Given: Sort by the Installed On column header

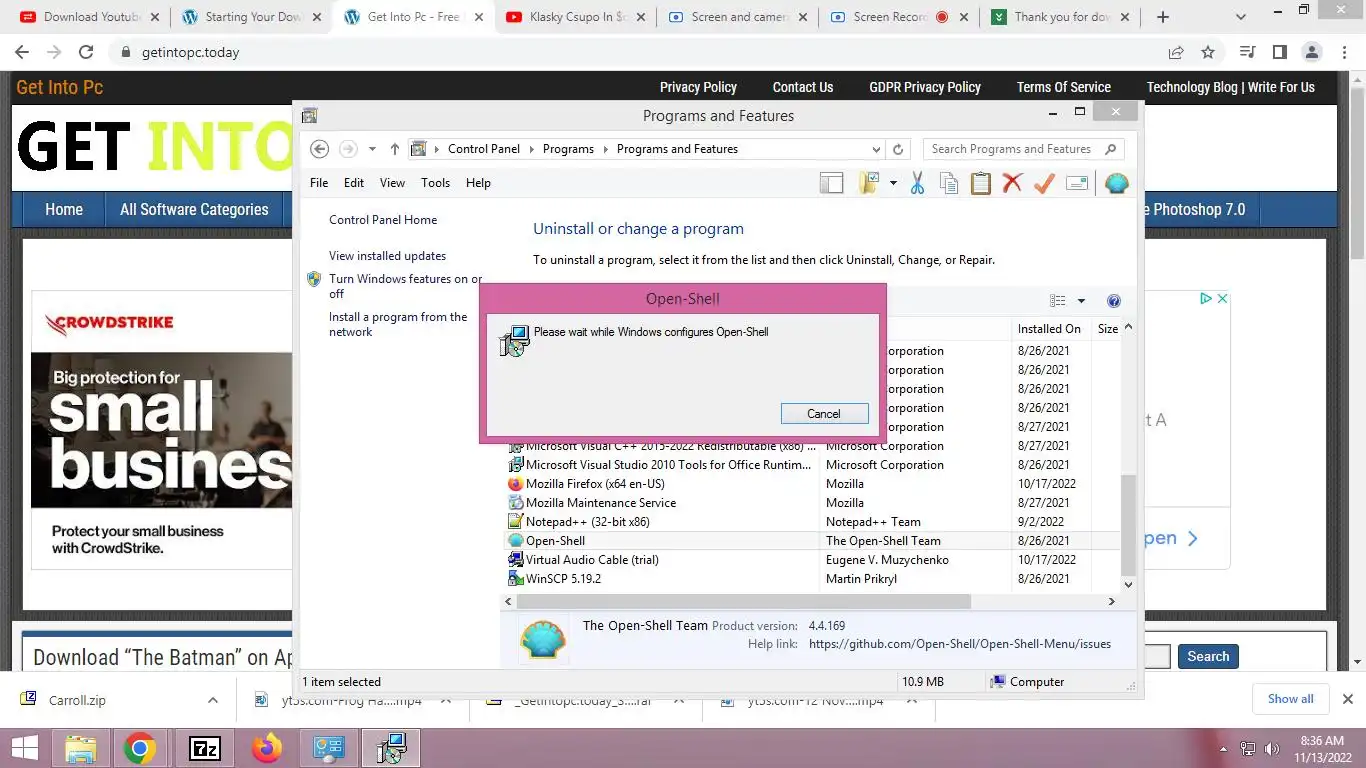Looking at the screenshot, I should pos(1049,329).
